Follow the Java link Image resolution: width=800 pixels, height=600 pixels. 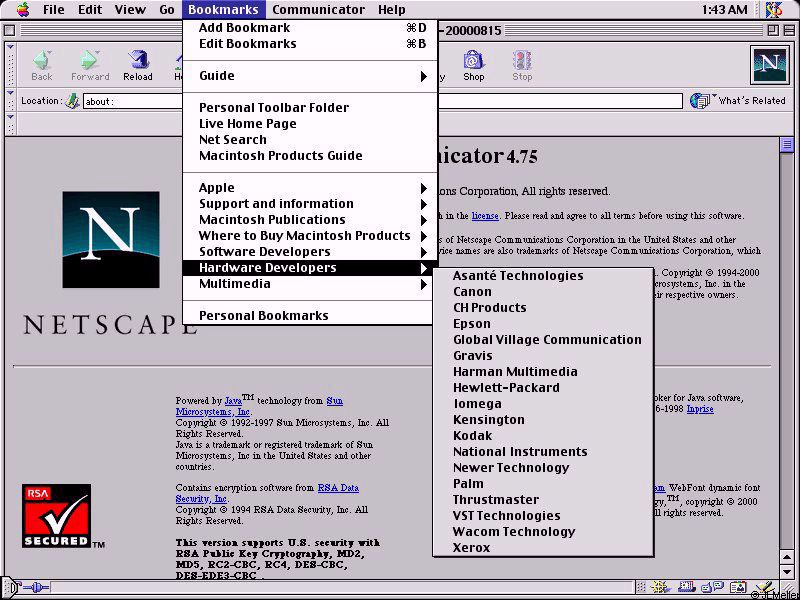pos(233,401)
